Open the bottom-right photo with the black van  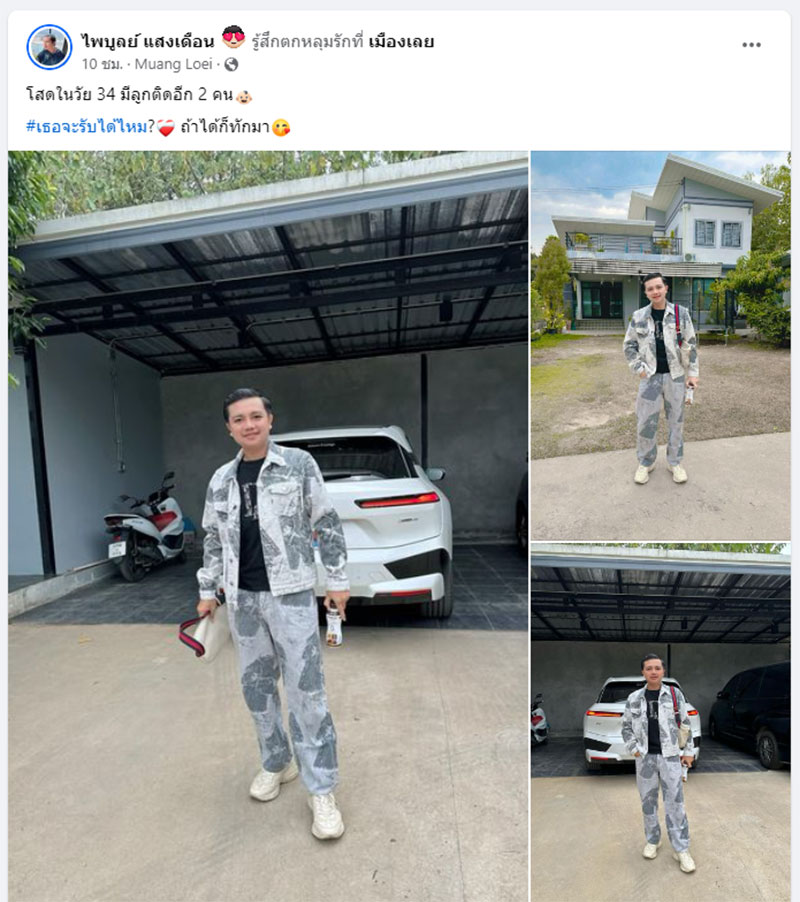tap(660, 723)
